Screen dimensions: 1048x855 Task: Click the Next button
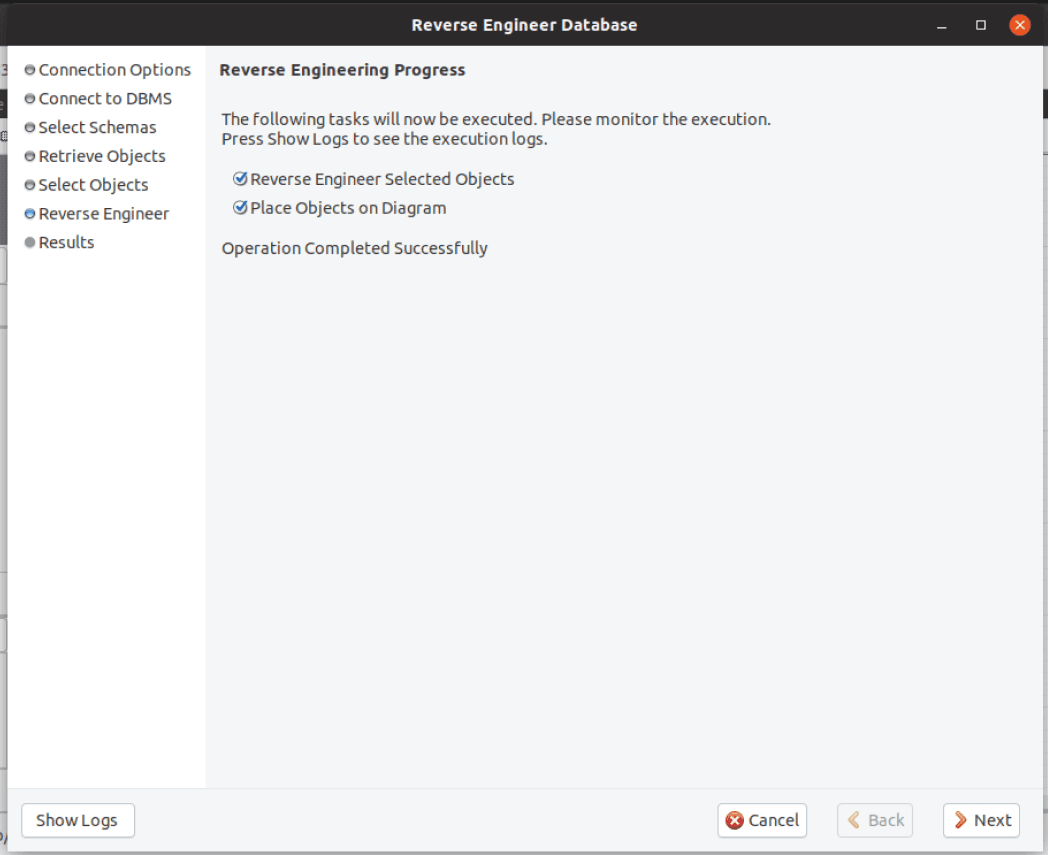point(981,820)
